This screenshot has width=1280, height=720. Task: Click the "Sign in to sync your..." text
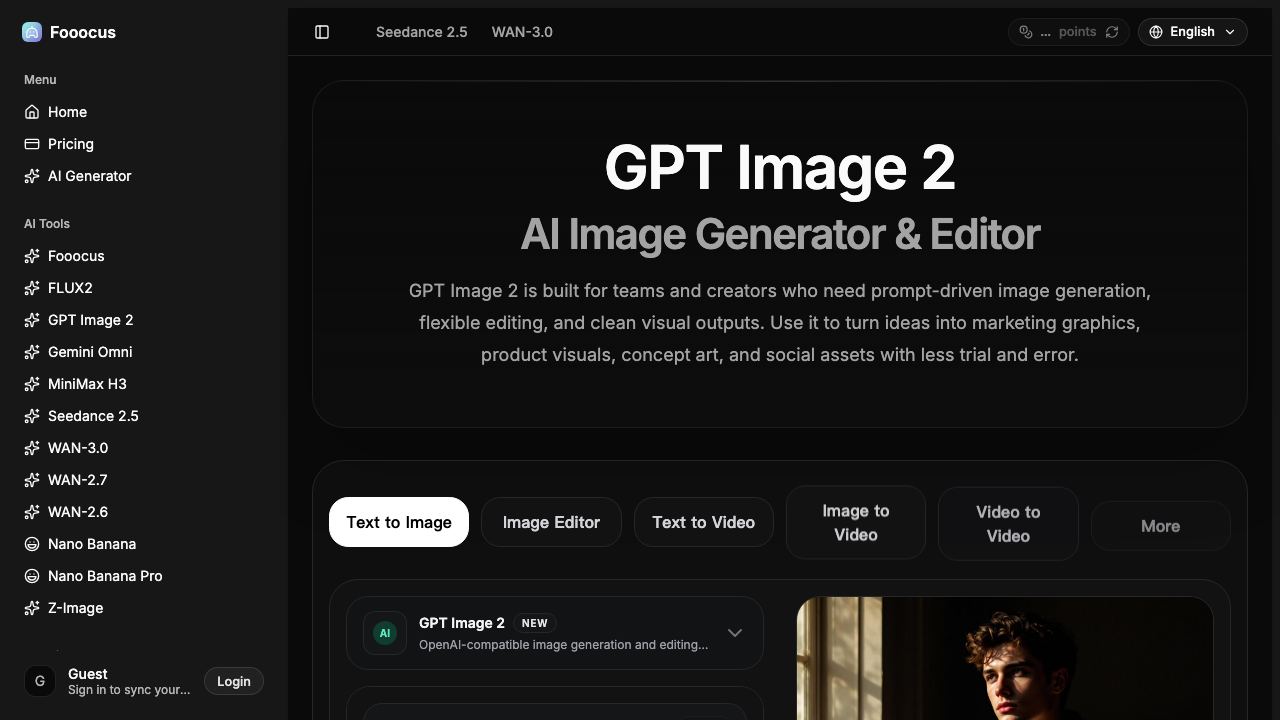click(129, 690)
